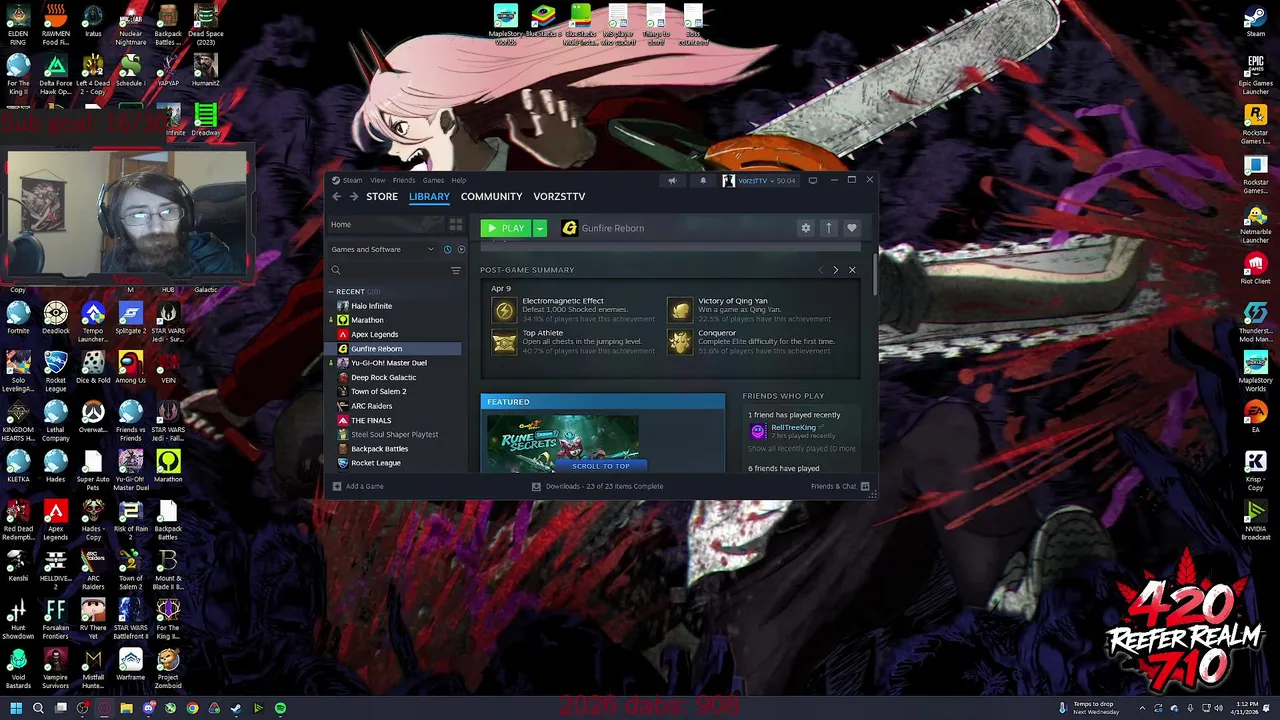The height and width of the screenshot is (720, 1280).
Task: Open Steam notifications bell icon
Action: click(x=703, y=181)
